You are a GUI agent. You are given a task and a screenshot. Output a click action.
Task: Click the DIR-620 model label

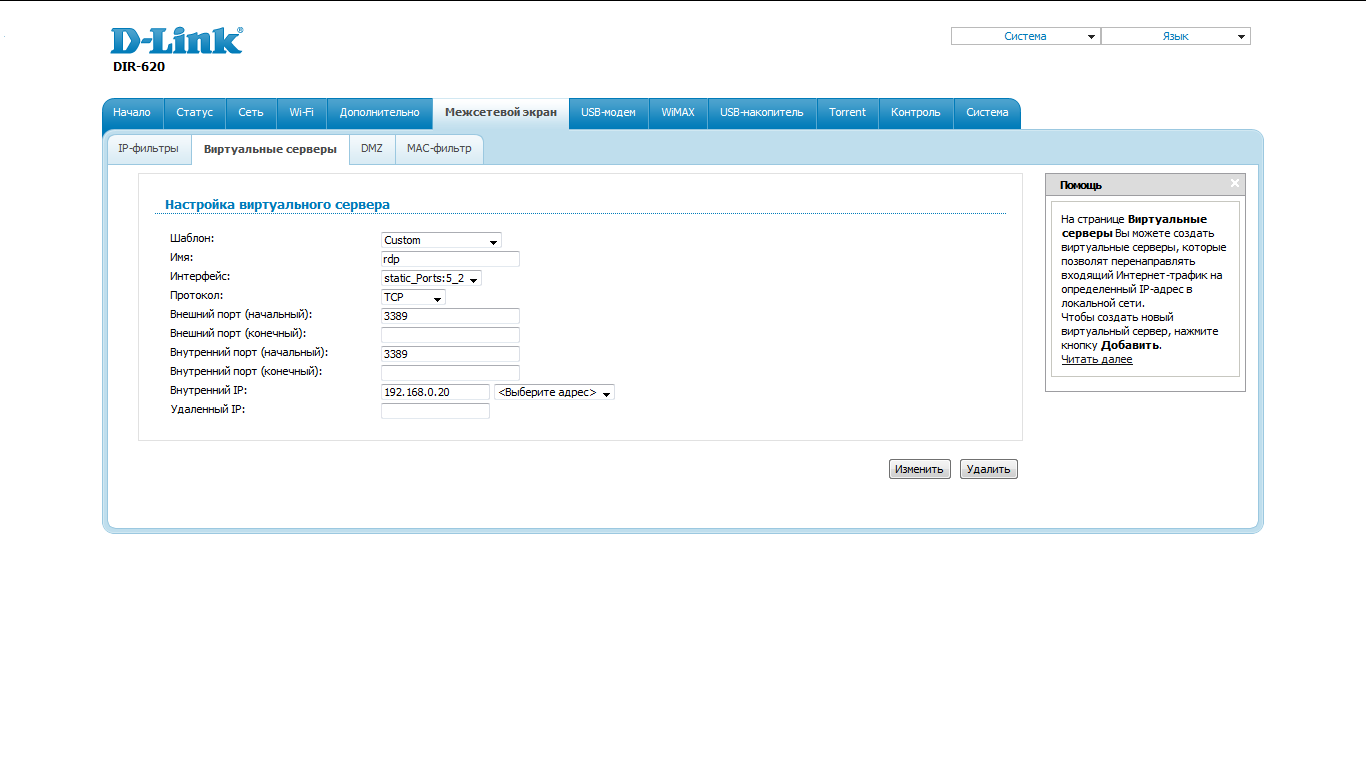139,67
